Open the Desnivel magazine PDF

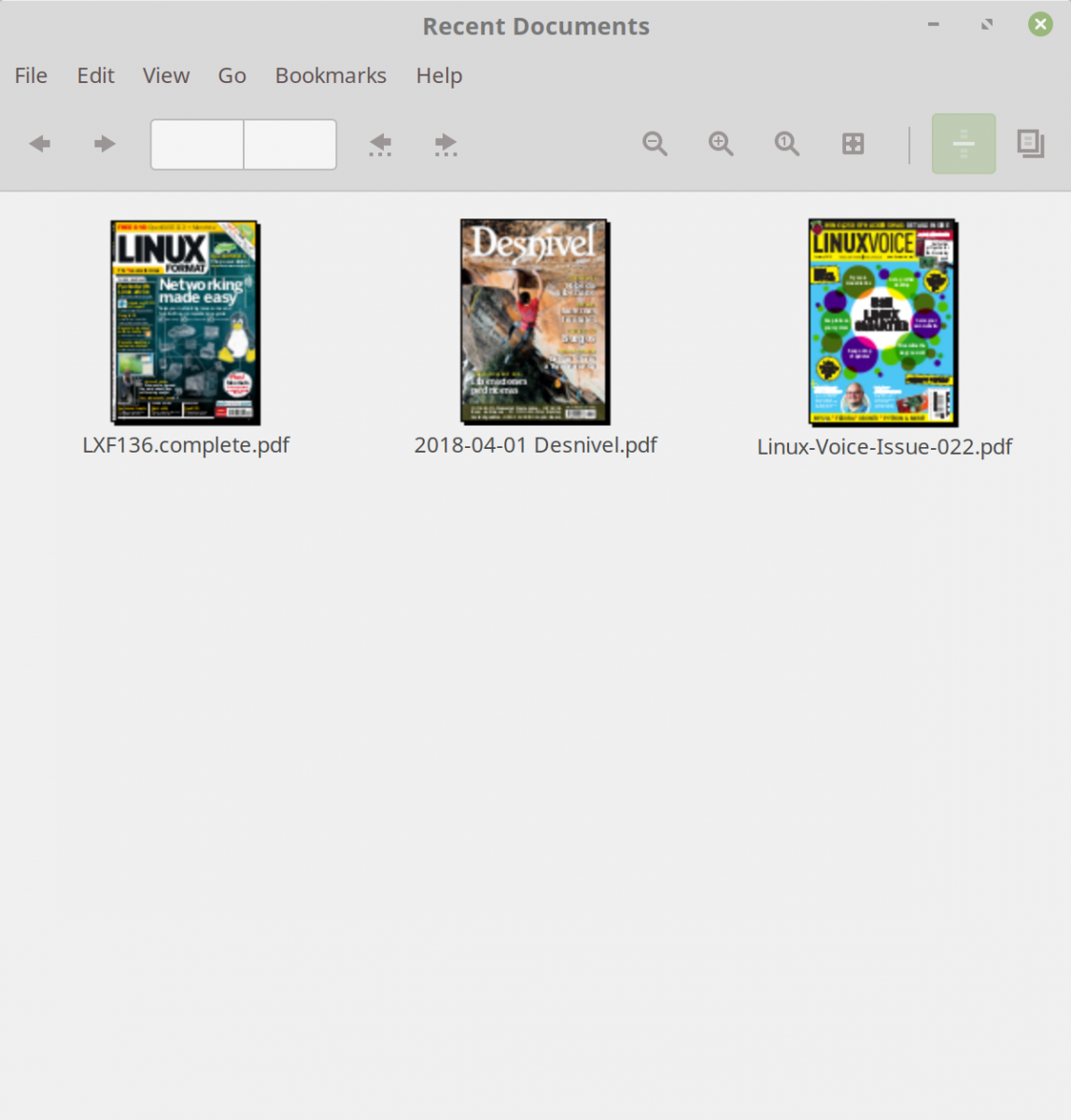pos(534,322)
